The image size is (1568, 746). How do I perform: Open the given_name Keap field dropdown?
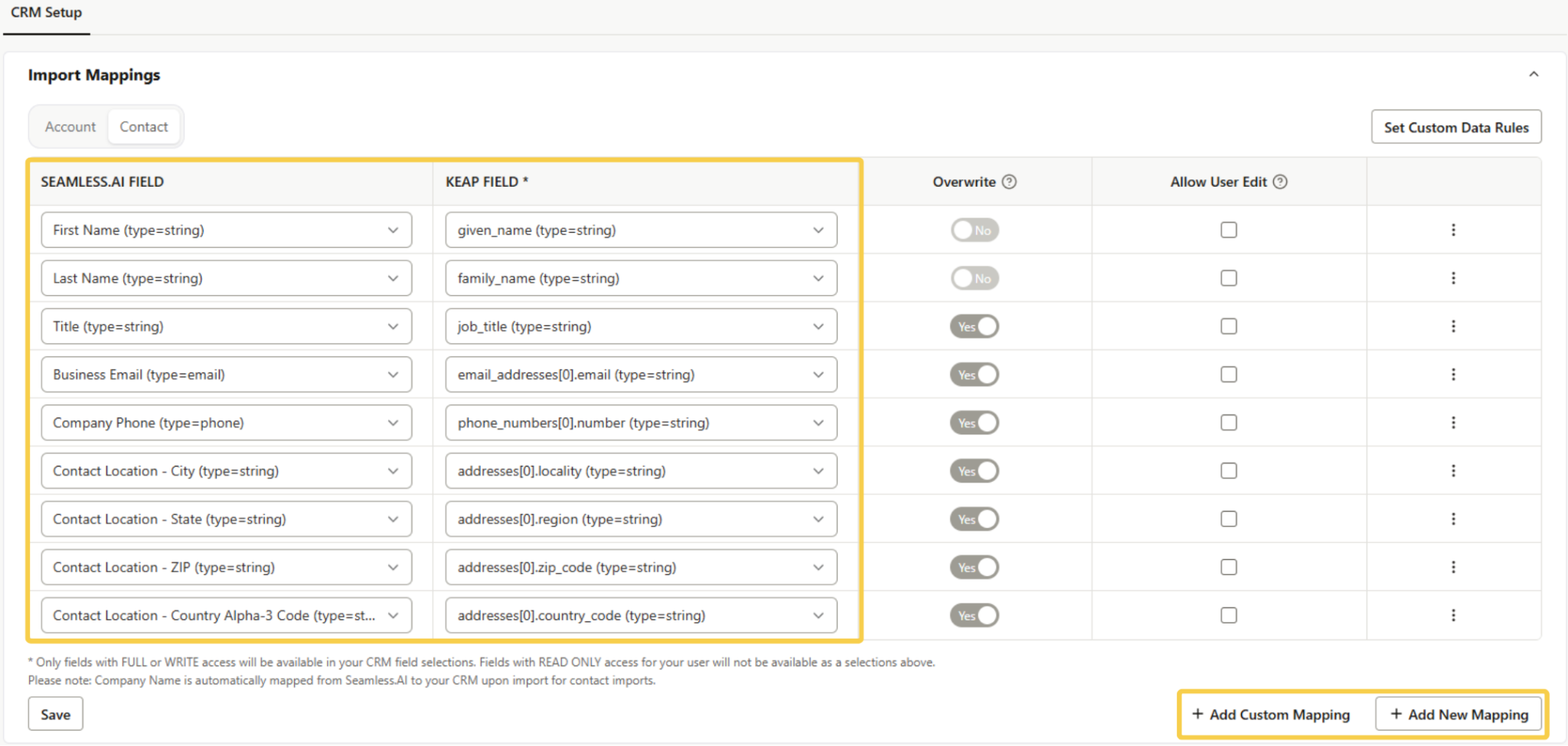click(642, 230)
